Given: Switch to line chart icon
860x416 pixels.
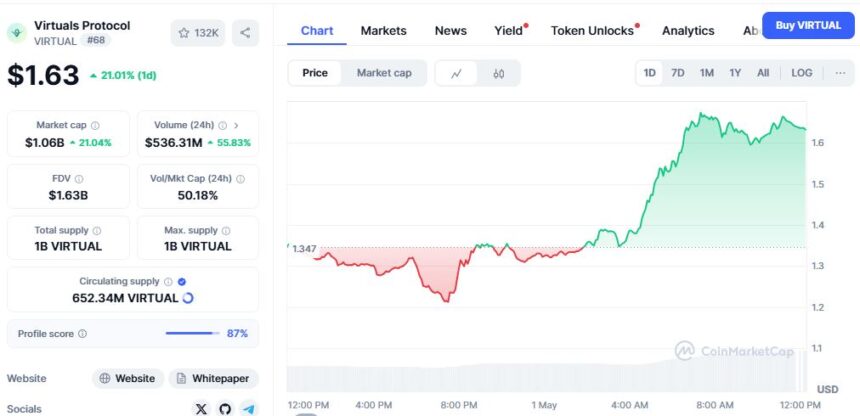Looking at the screenshot, I should pyautogui.click(x=456, y=74).
